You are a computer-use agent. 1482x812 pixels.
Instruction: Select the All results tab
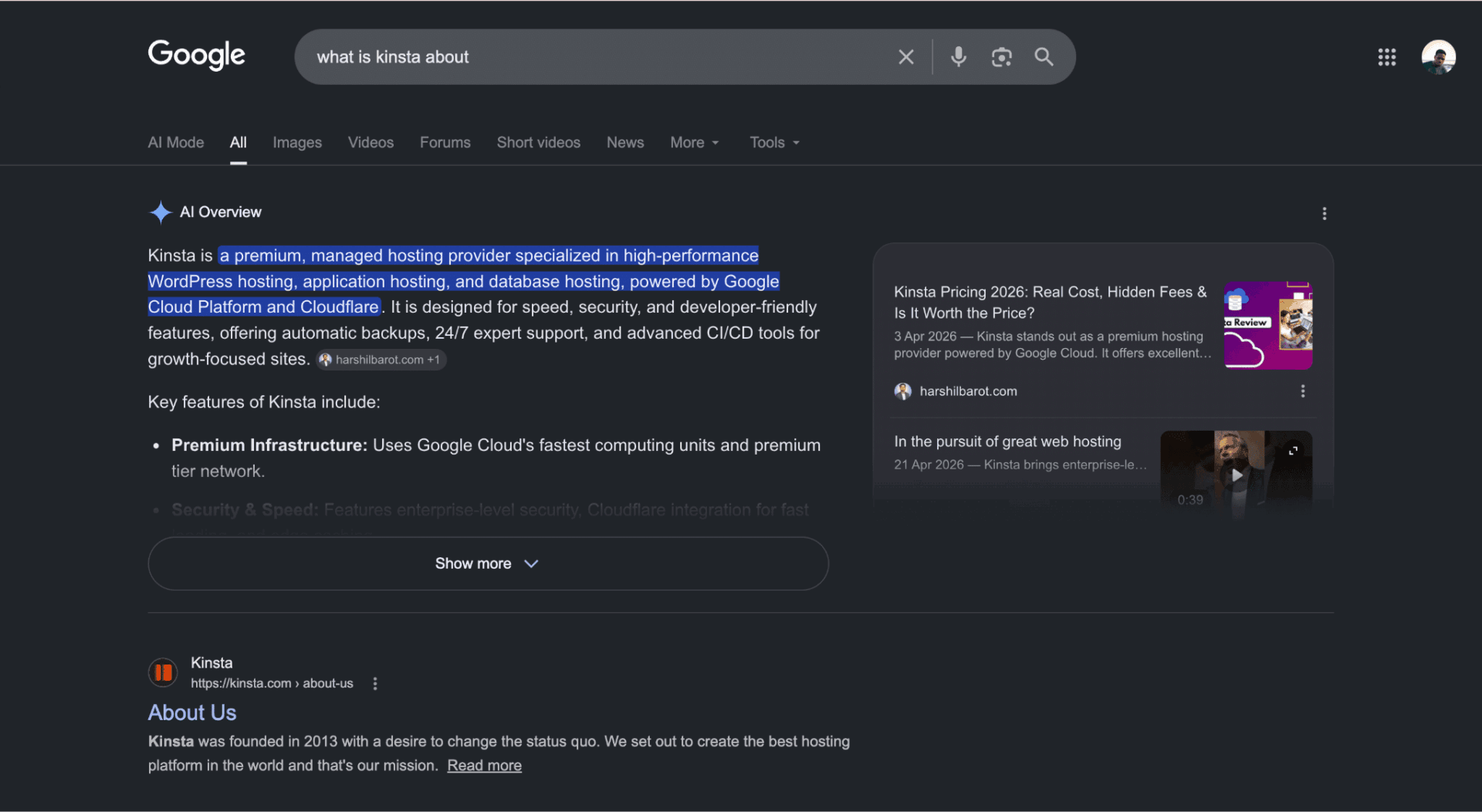point(238,143)
